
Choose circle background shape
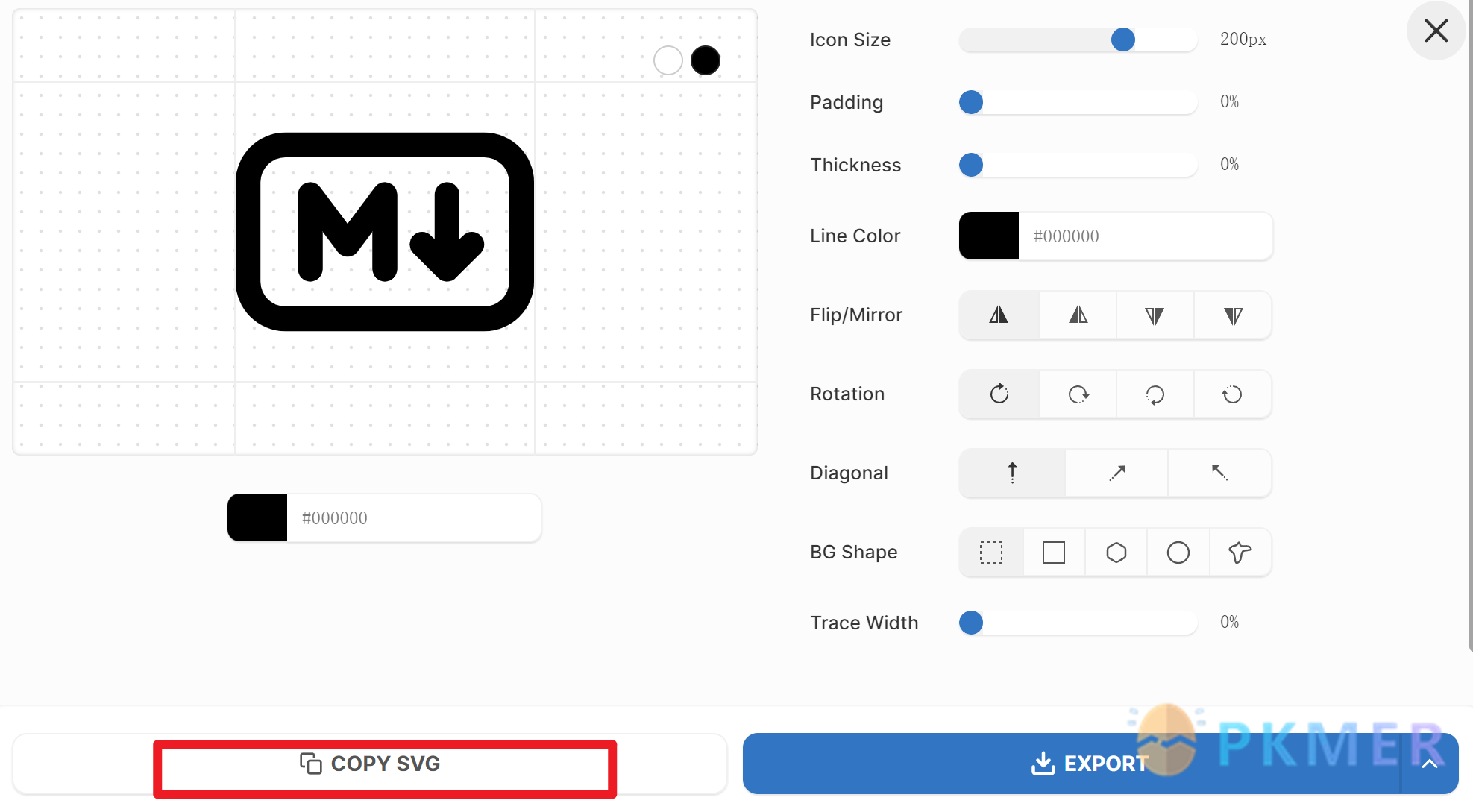[1178, 553]
